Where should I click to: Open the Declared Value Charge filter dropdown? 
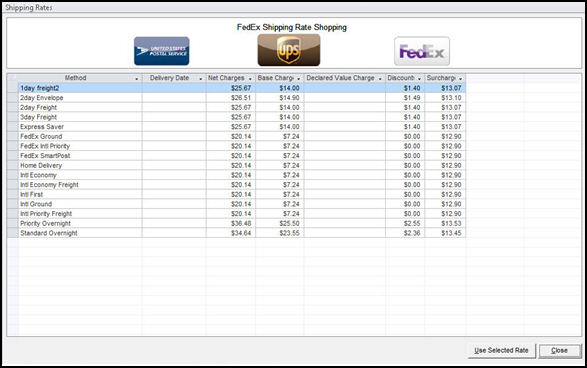tap(380, 79)
